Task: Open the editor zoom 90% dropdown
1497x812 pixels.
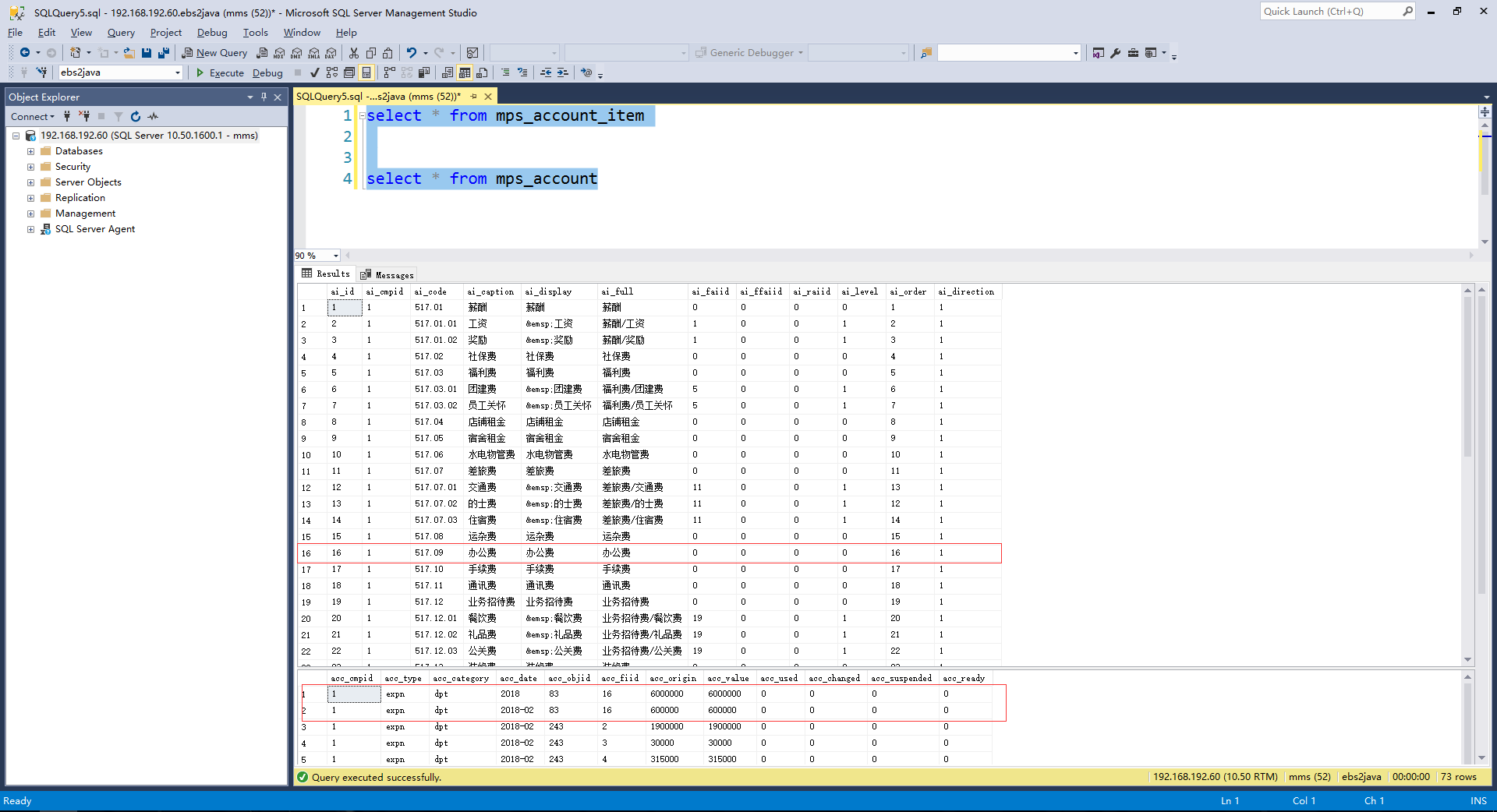Action: 336,256
